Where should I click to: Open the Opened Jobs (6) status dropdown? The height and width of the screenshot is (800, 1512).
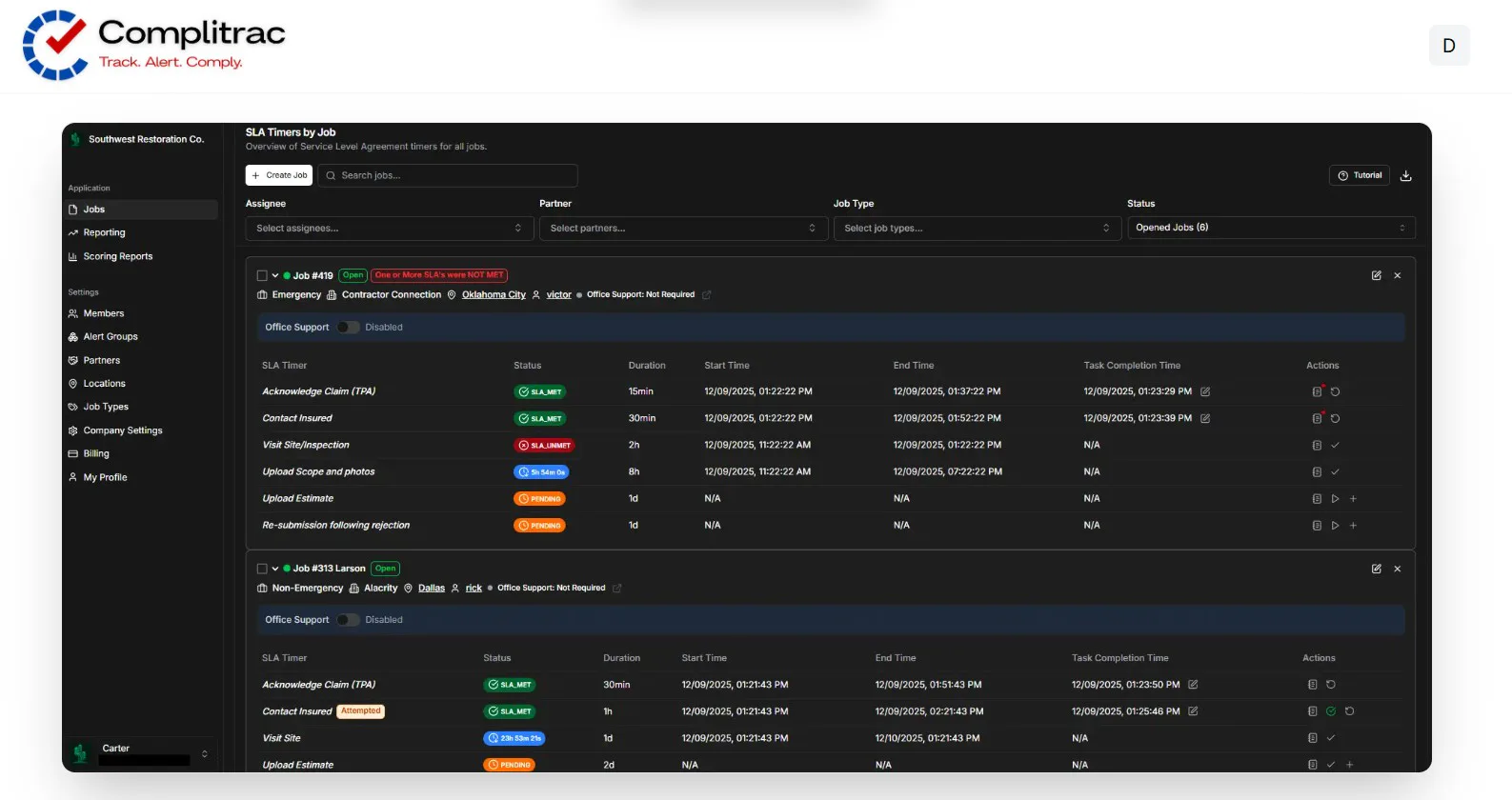click(1271, 228)
